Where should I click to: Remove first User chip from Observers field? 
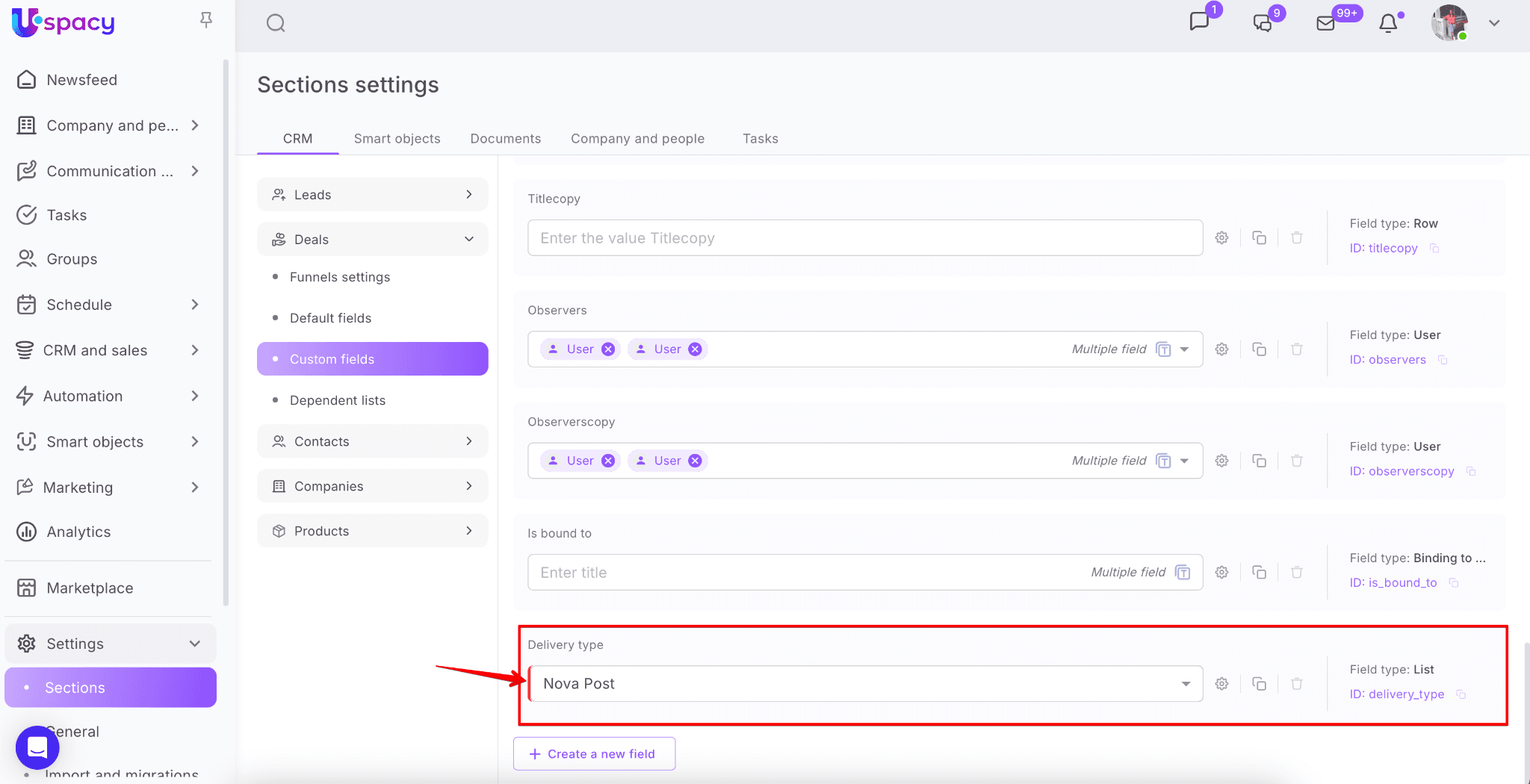click(x=608, y=349)
